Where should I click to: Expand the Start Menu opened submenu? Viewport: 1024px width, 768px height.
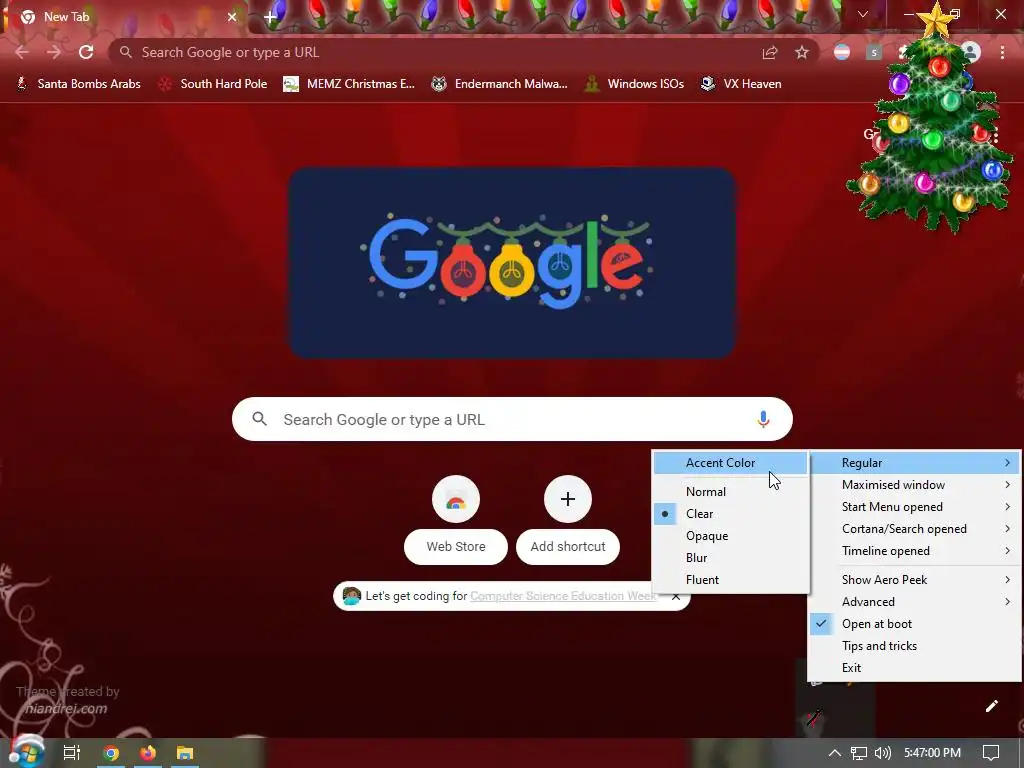point(914,507)
